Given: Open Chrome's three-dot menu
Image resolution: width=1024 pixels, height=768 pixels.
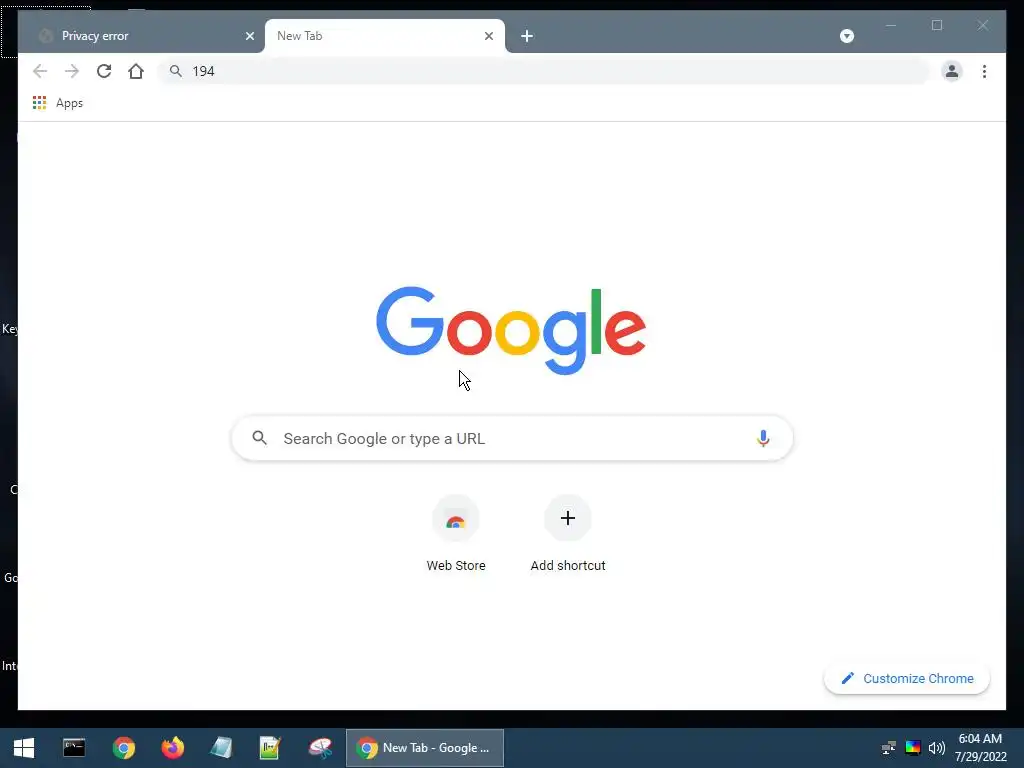Looking at the screenshot, I should (984, 71).
